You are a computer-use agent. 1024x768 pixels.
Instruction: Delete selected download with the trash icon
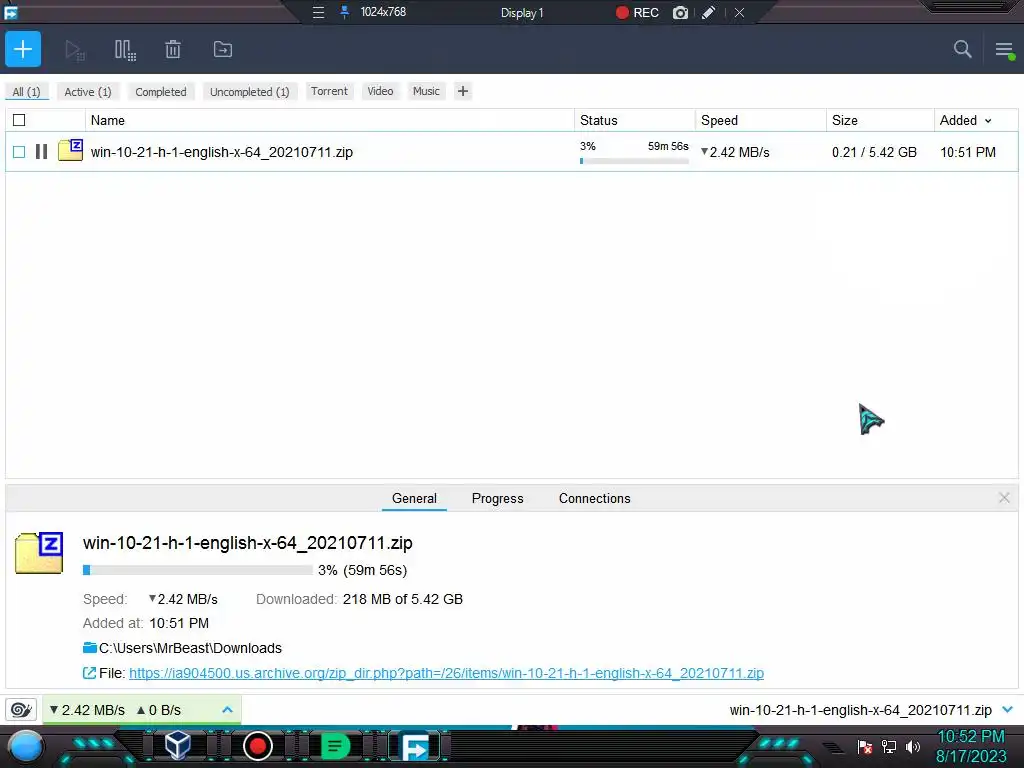coord(173,50)
